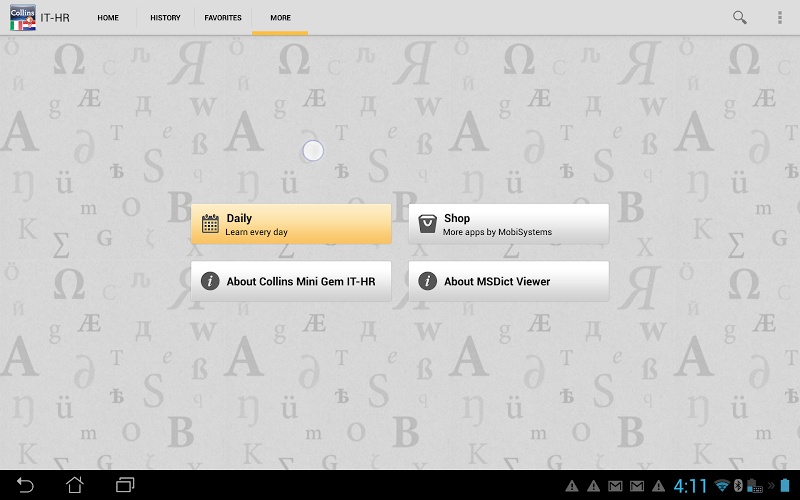800x500 pixels.
Task: Open the recent apps switcher
Action: coord(125,485)
